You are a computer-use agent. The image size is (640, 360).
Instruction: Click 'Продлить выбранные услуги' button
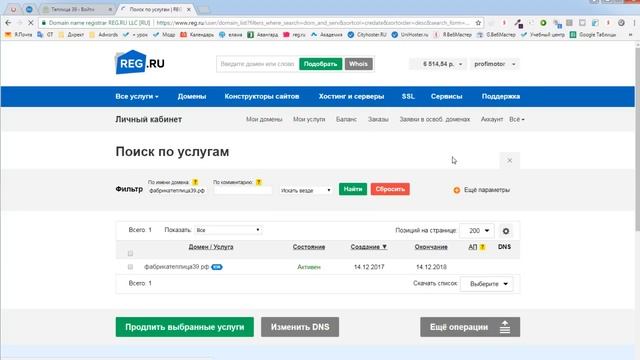tap(184, 327)
